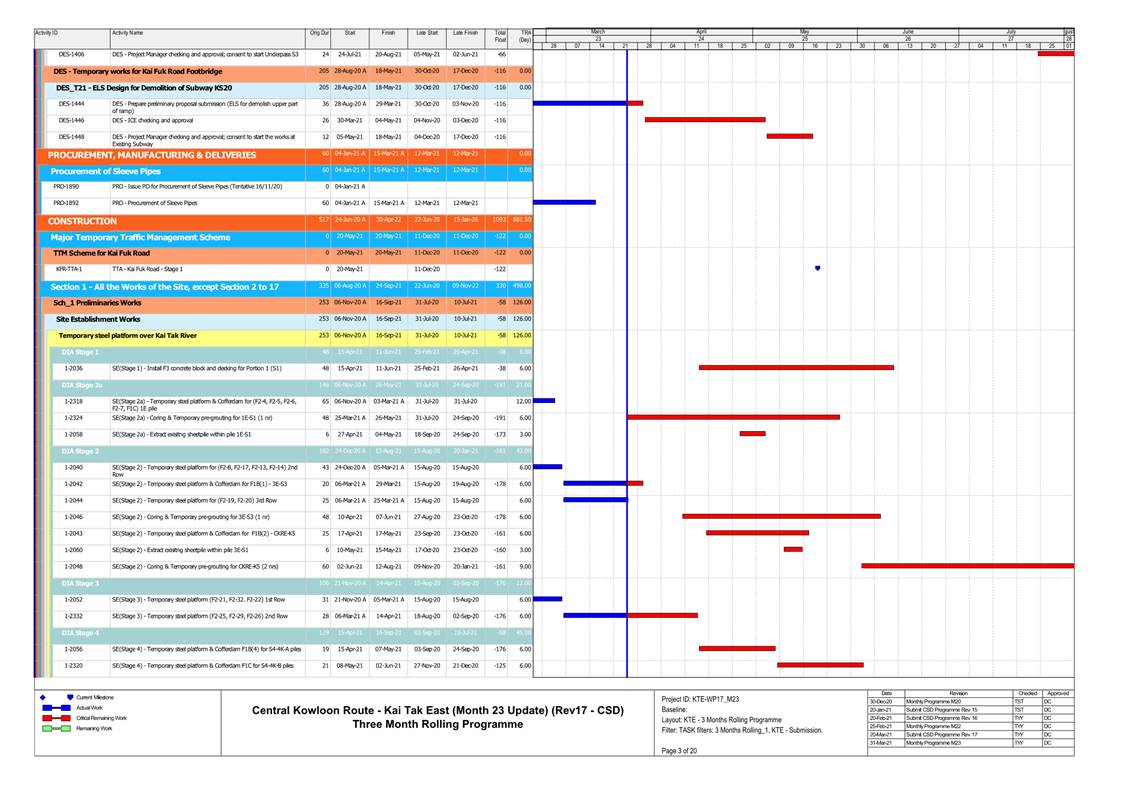Click the April month header in timescale

(701, 32)
